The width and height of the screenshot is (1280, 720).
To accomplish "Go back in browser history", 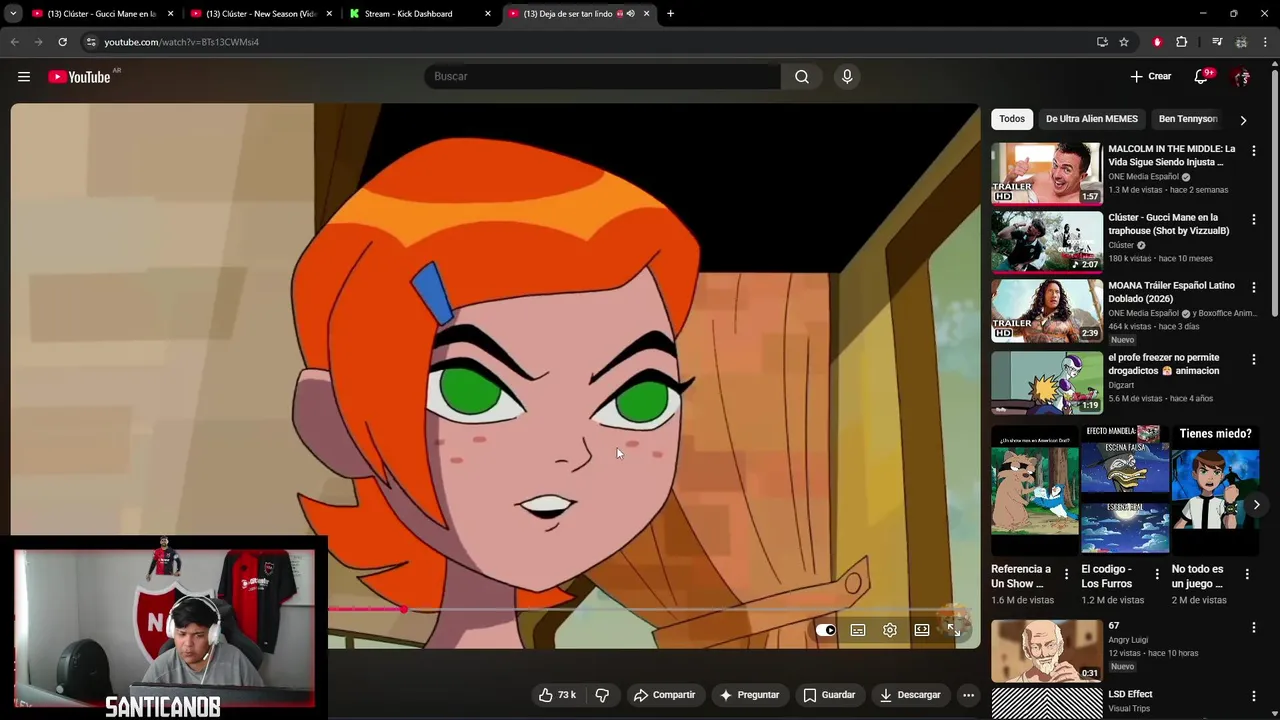I will coord(14,42).
